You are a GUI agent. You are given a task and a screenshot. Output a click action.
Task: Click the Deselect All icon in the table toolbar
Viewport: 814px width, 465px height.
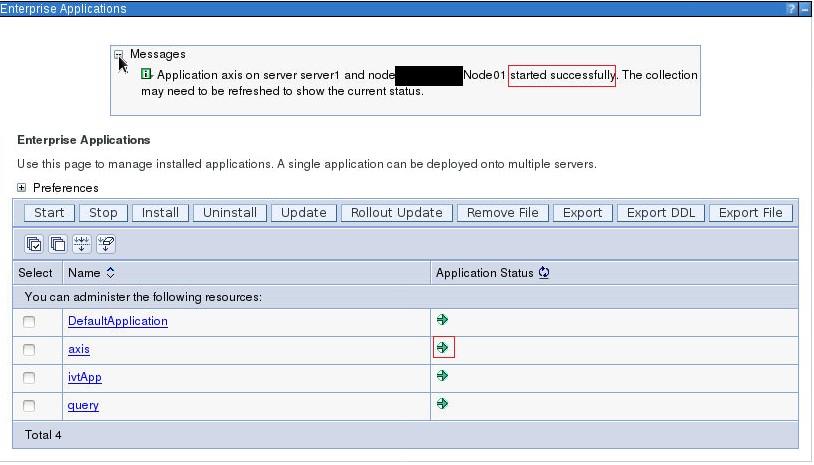click(58, 243)
